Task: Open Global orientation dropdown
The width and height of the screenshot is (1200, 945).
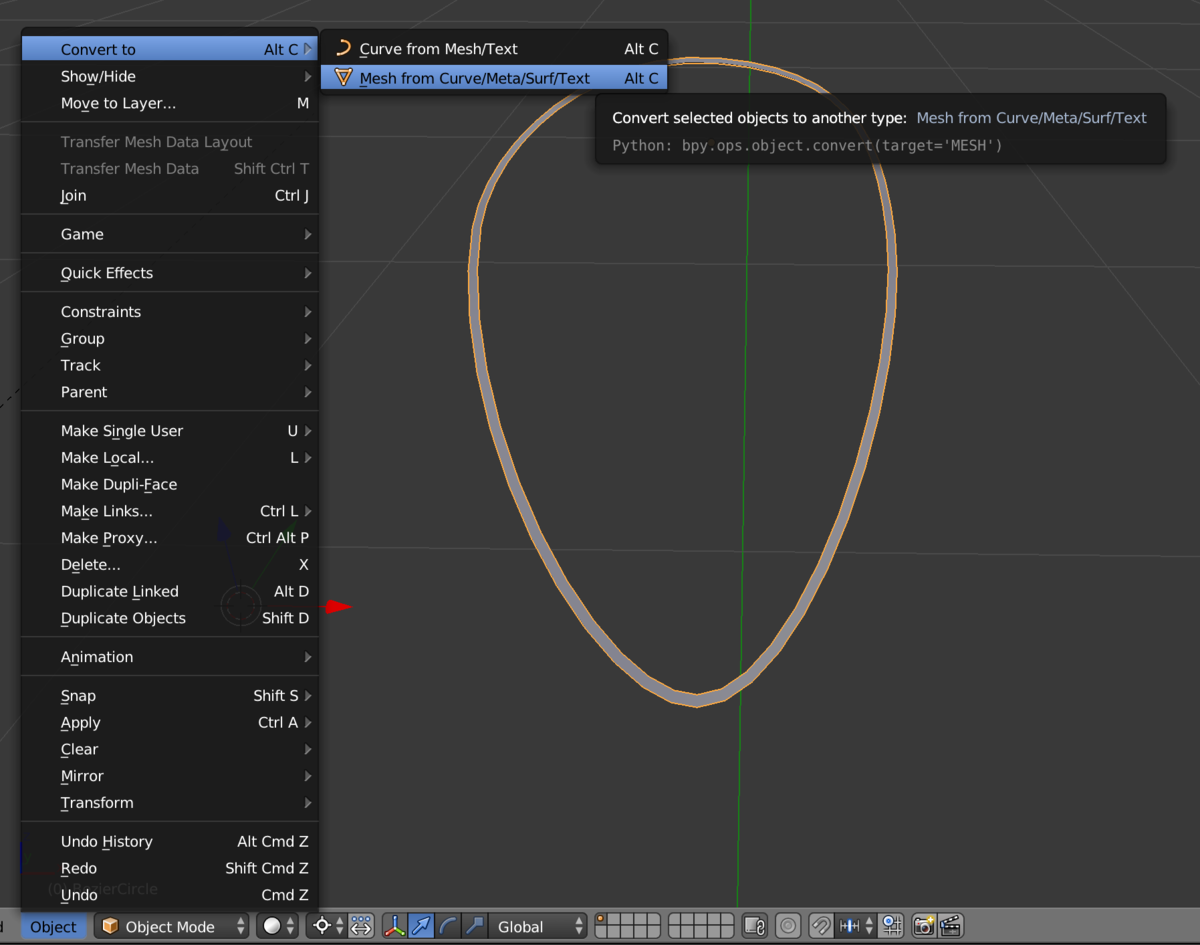Action: pos(538,927)
